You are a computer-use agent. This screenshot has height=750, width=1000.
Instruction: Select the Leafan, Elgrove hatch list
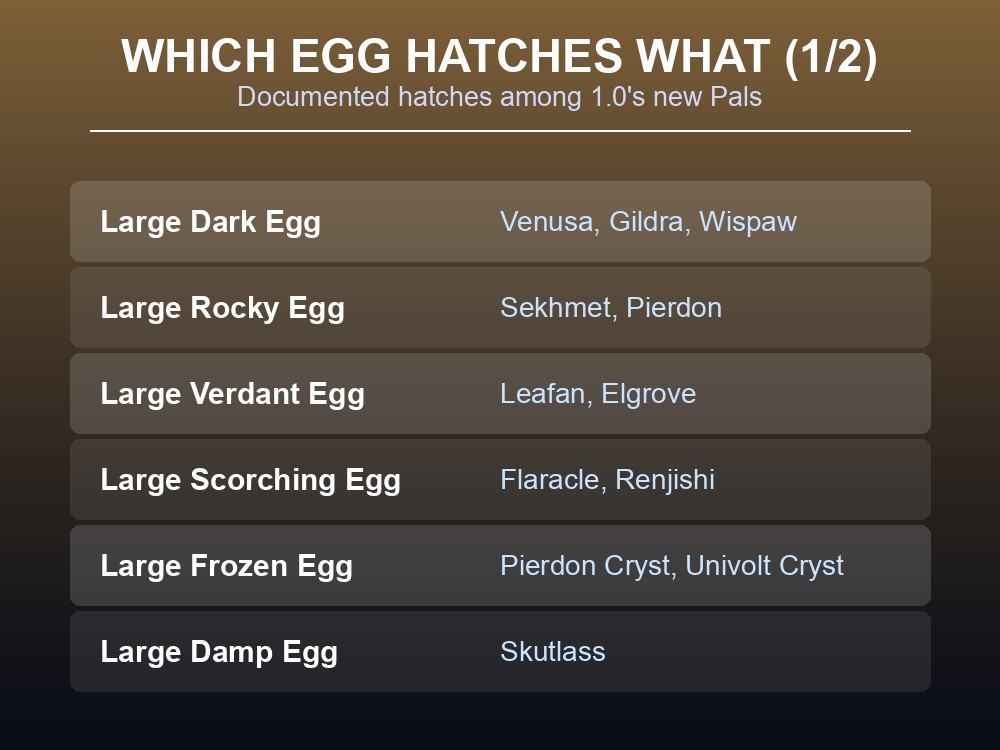(598, 394)
